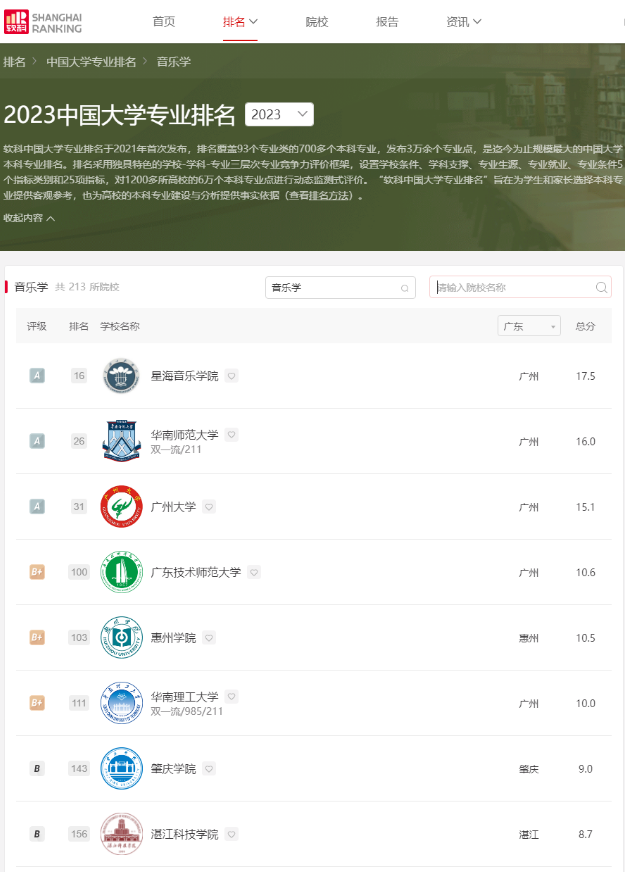Click the 惠州 city cell
The height and width of the screenshot is (872, 625).
click(529, 638)
